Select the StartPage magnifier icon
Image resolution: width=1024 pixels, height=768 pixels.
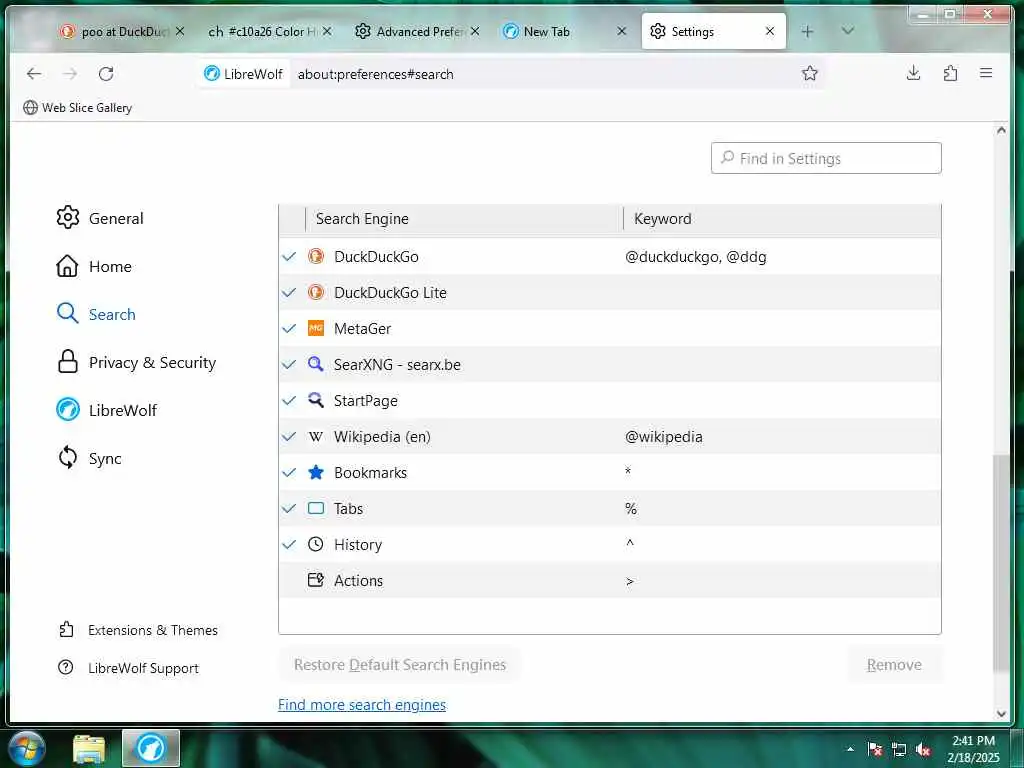pos(316,400)
